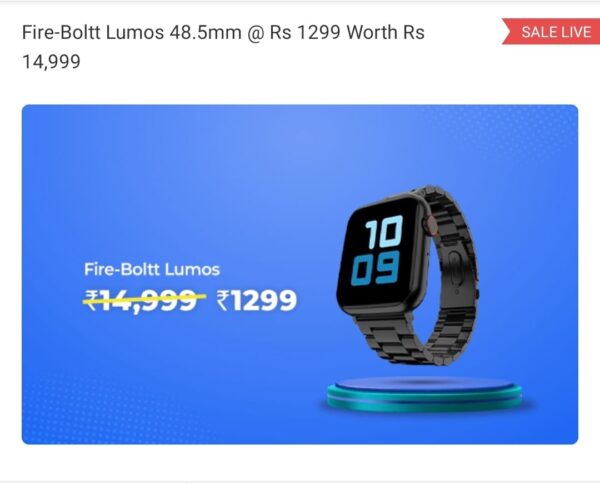Tap the blue '09' minute digits on watch
This screenshot has height=484, width=600.
pos(375,268)
